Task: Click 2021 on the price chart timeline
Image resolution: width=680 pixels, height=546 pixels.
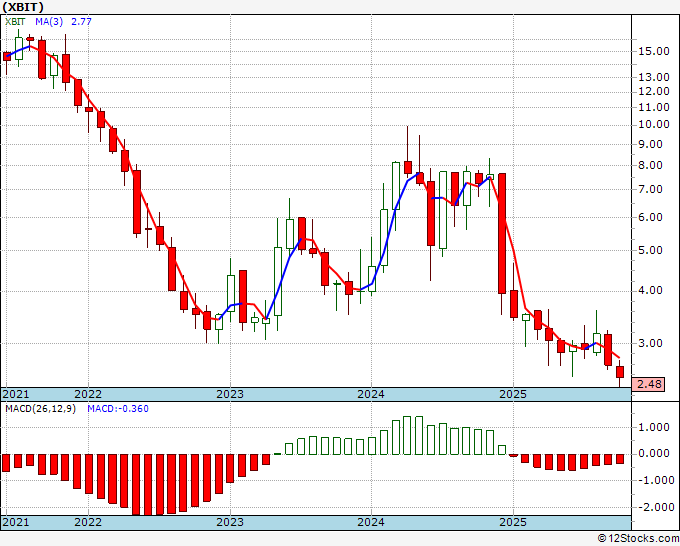Action: tap(16, 394)
